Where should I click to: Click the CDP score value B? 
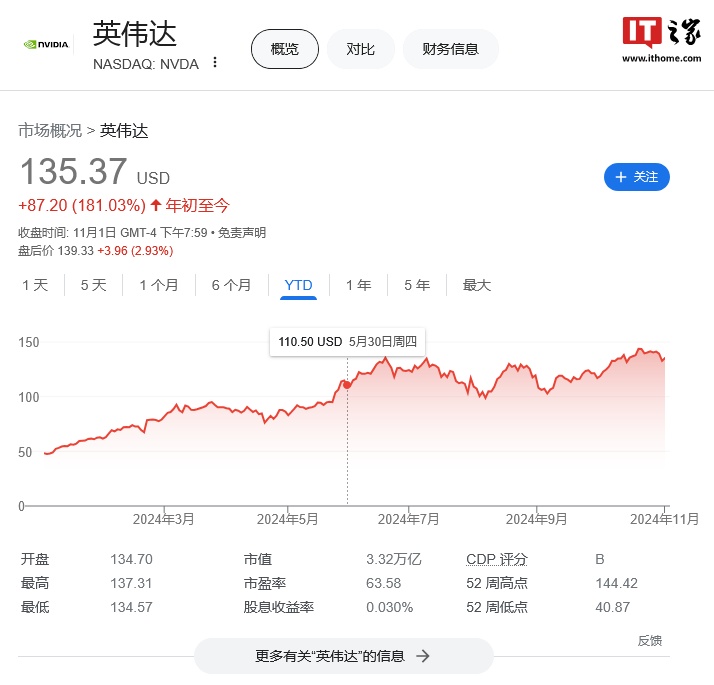point(600,559)
